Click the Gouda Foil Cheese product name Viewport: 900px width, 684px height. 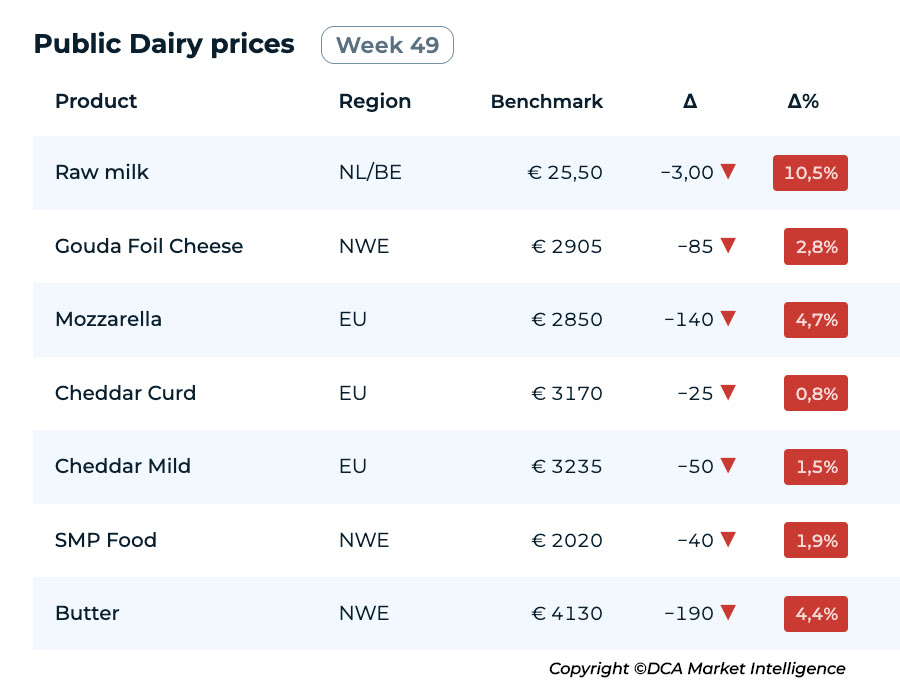click(149, 246)
